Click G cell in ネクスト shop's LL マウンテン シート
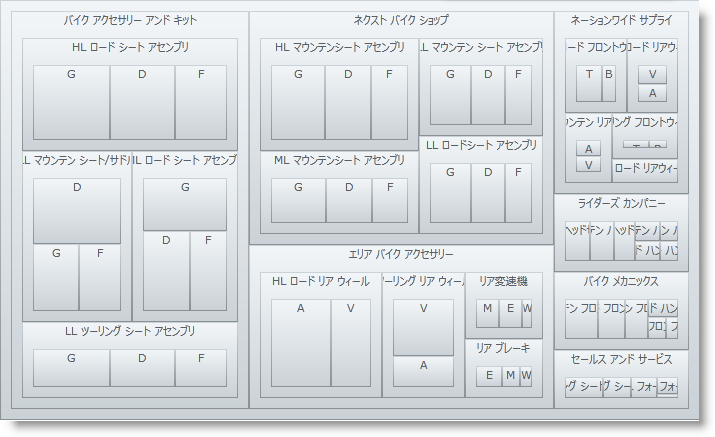The height and width of the screenshot is (437, 715). 450,95
